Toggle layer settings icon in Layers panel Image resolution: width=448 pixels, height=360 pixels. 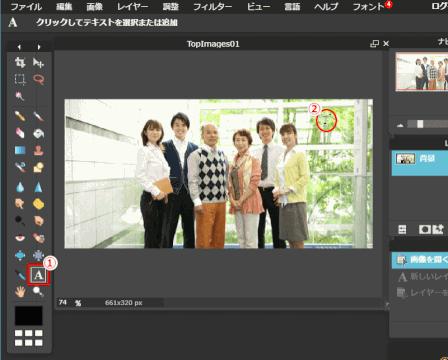402,229
